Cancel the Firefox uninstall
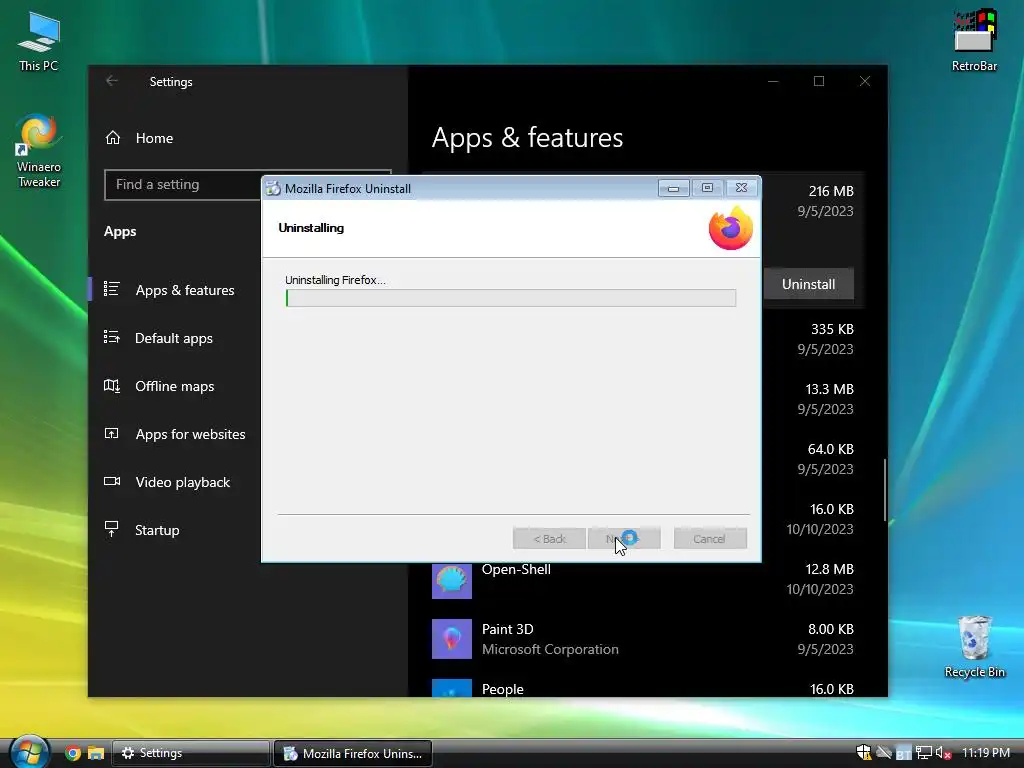This screenshot has height=768, width=1024. tap(710, 539)
